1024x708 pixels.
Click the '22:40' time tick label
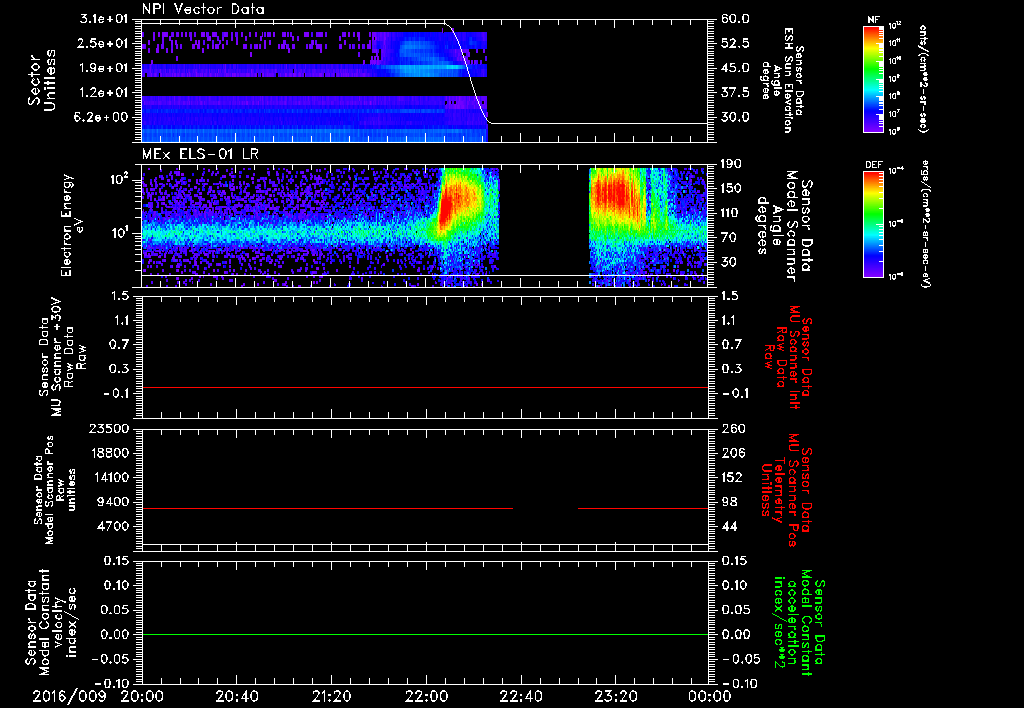[520, 696]
